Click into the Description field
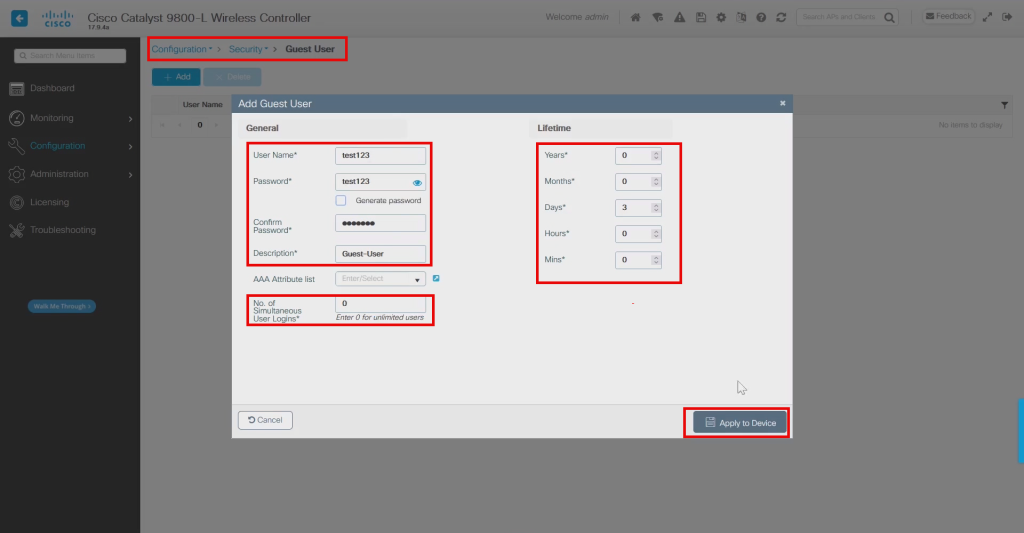This screenshot has height=533, width=1024. [x=380, y=253]
